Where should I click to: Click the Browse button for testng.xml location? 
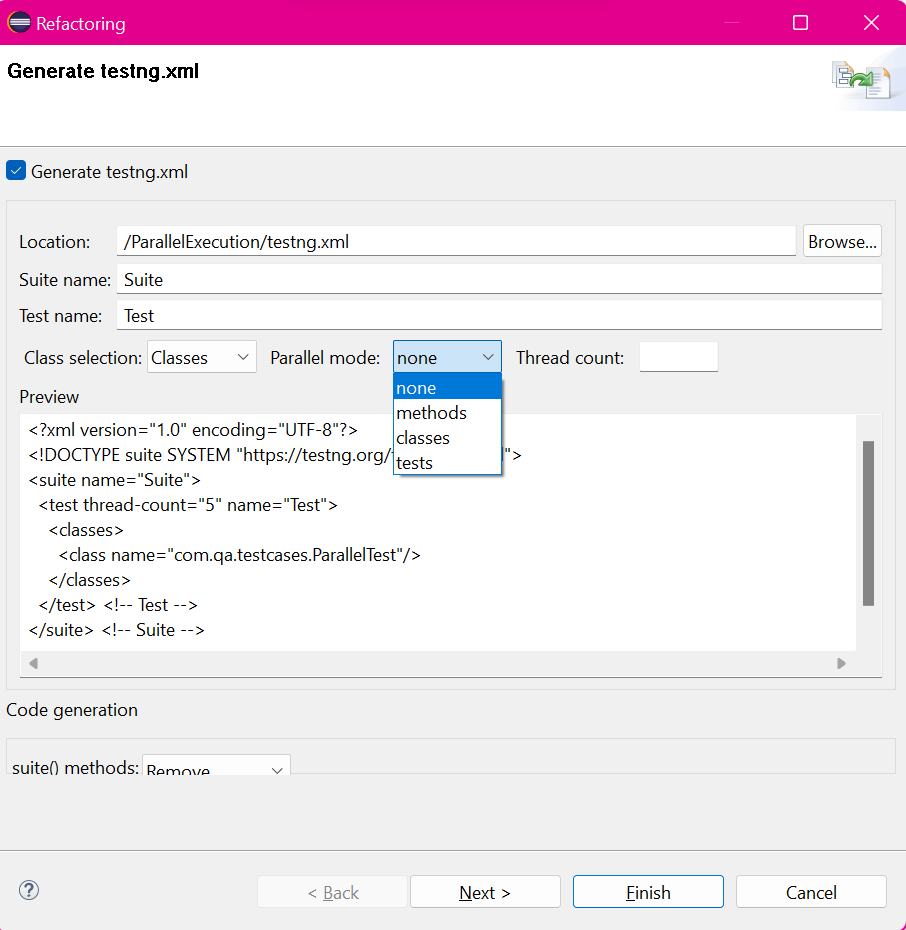tap(841, 240)
